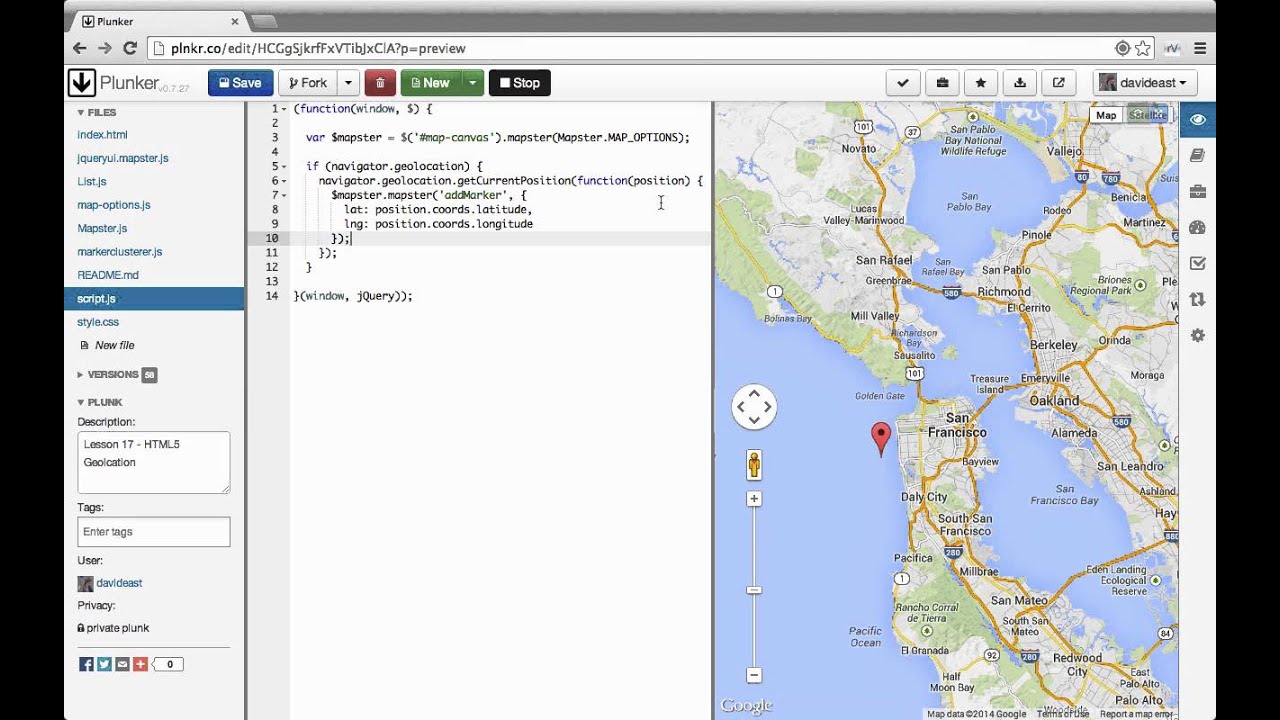Create a New plunk
This screenshot has width=1280, height=720.
[x=430, y=83]
